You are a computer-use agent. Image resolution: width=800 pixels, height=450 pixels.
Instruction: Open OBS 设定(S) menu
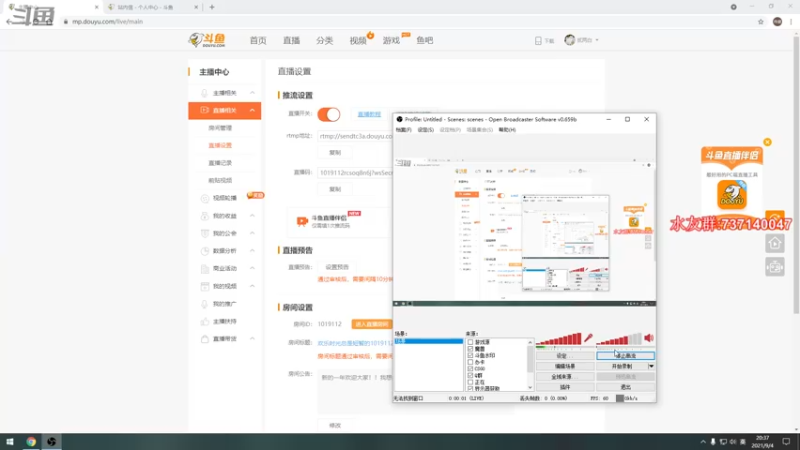click(426, 130)
